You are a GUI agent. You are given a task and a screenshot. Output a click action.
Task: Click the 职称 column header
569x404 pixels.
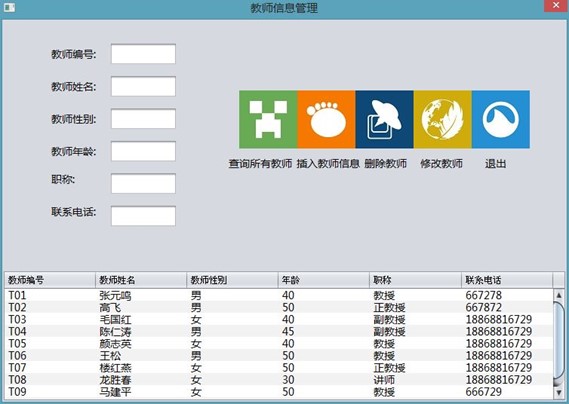click(416, 280)
